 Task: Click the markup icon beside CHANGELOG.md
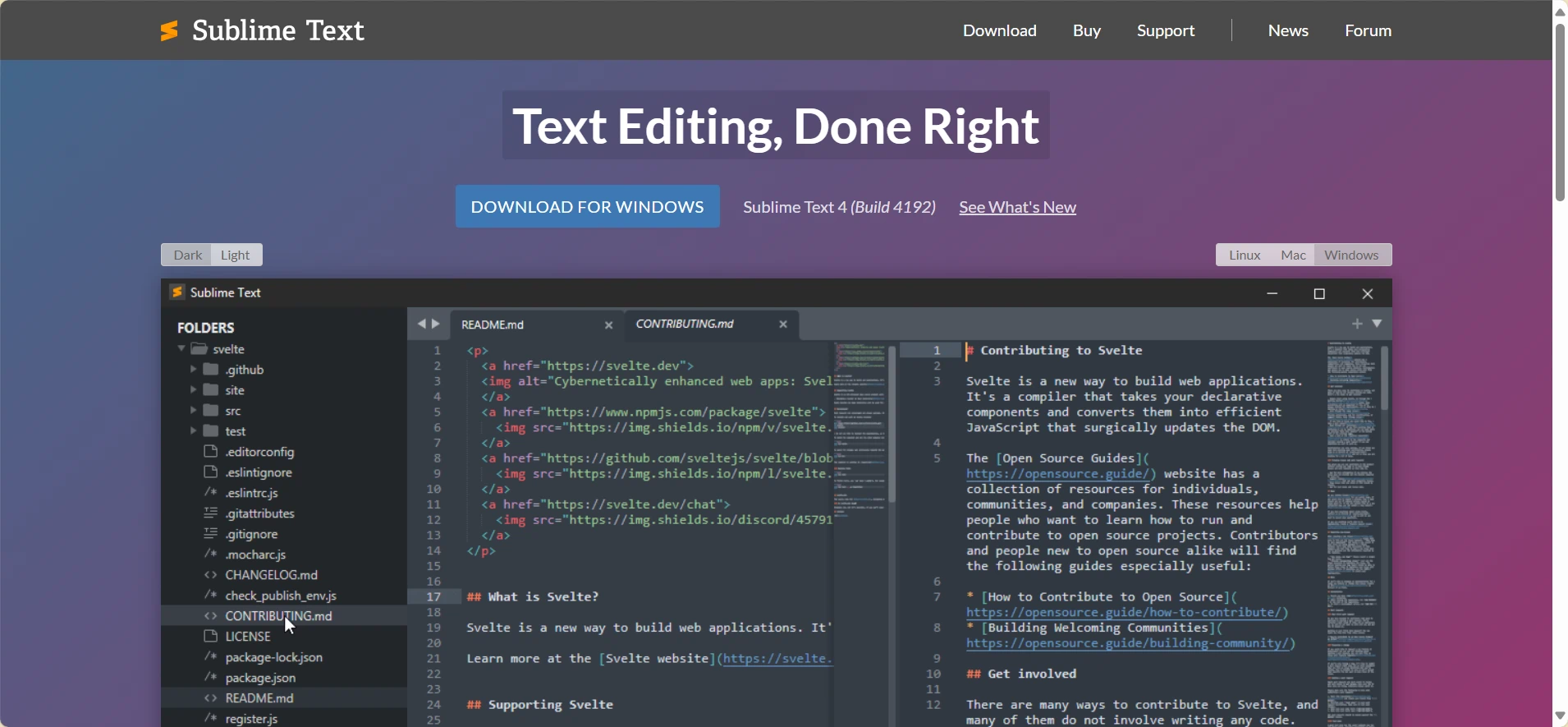[x=210, y=574]
